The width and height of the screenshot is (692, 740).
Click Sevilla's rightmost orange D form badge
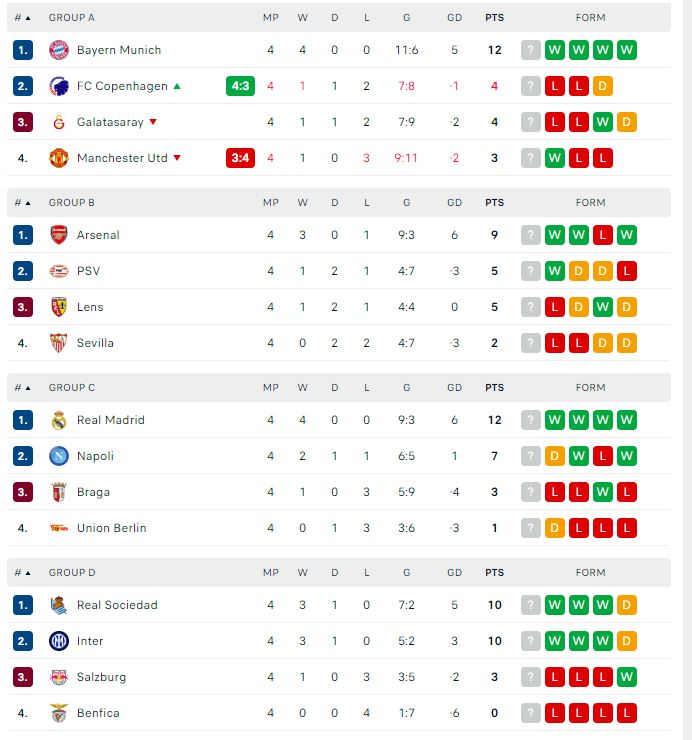tap(626, 343)
